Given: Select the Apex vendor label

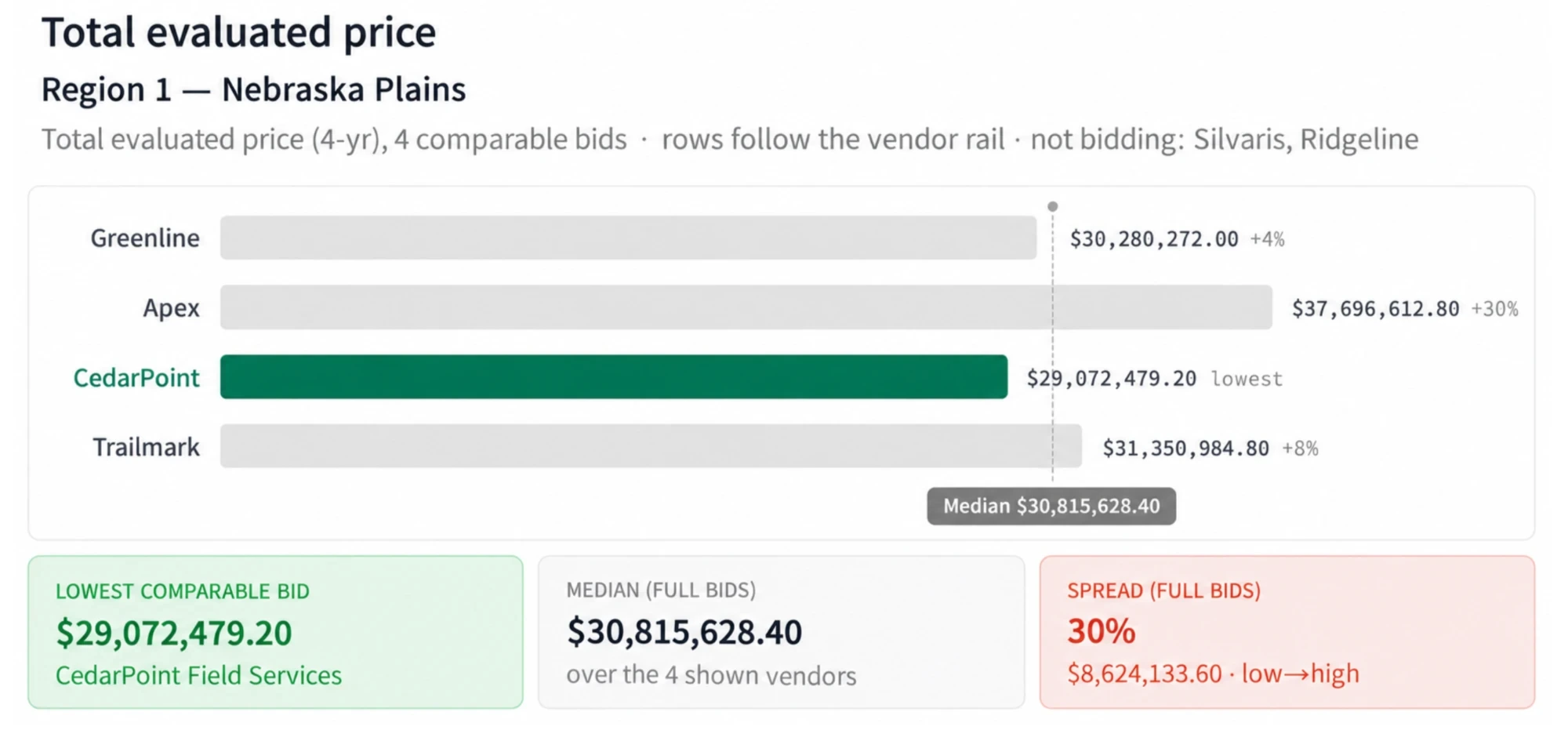Looking at the screenshot, I should pyautogui.click(x=171, y=308).
